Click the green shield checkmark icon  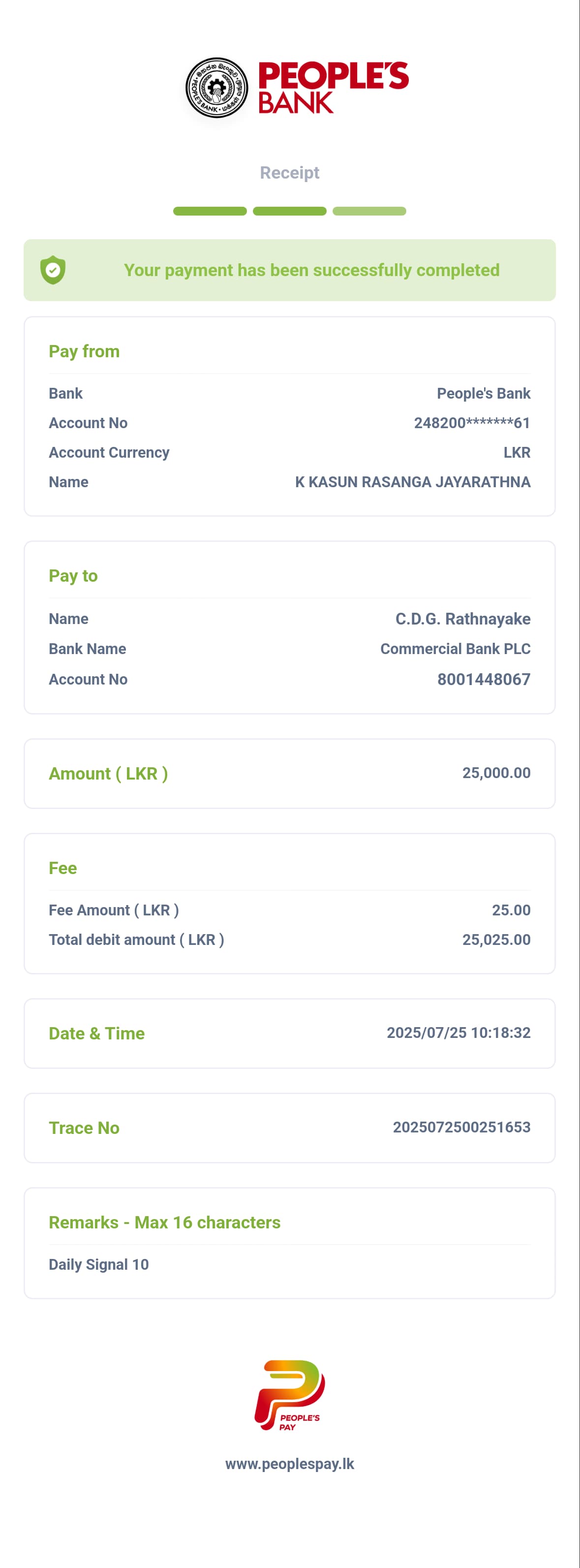pos(53,270)
